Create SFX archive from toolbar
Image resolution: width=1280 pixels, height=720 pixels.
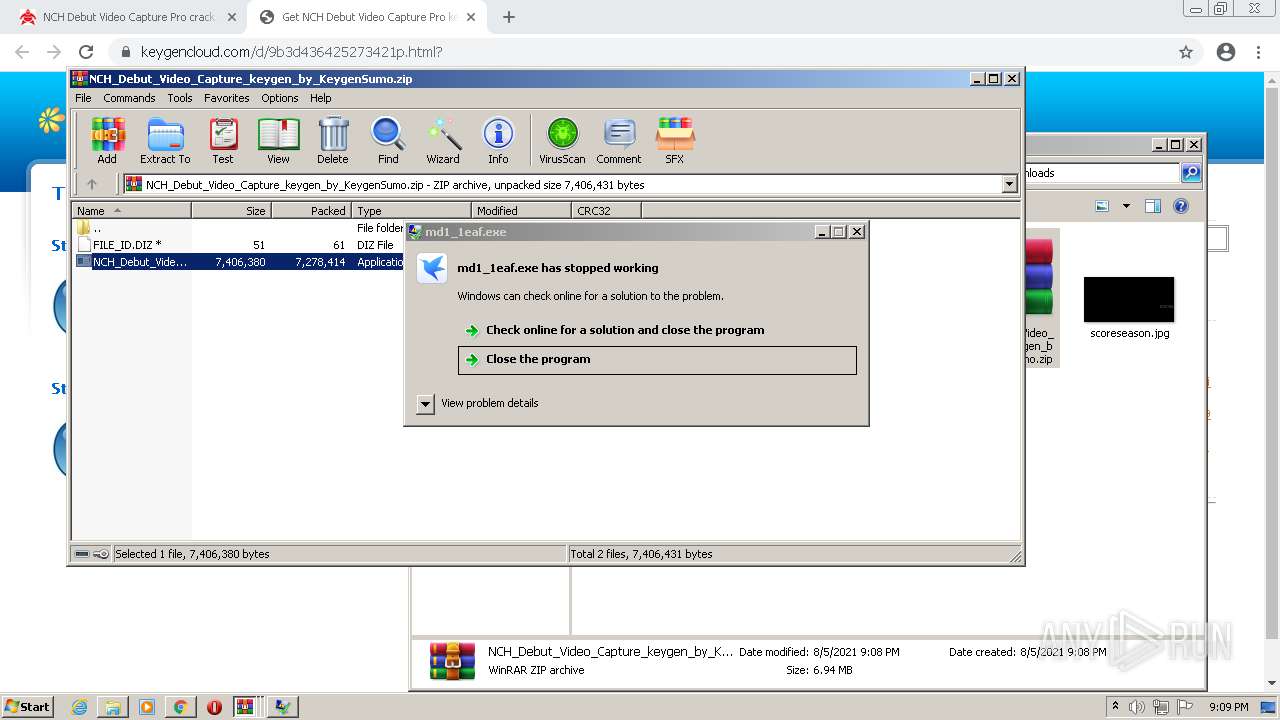pos(675,141)
